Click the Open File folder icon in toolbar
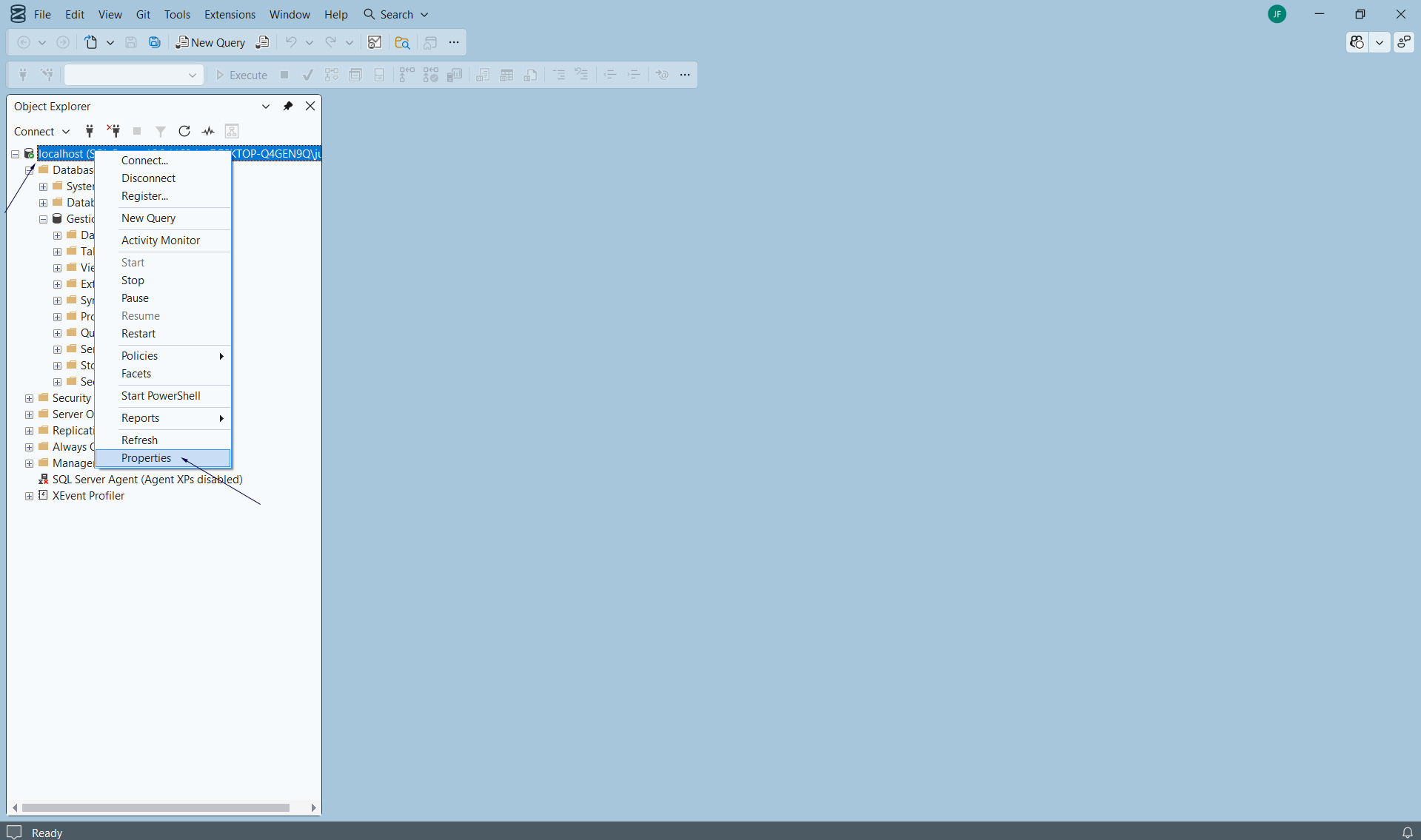 (402, 42)
